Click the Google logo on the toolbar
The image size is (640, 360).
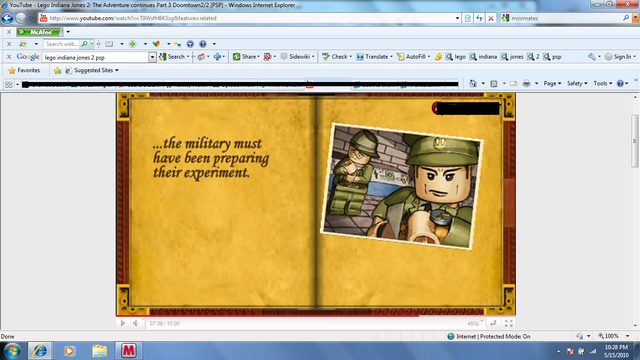[28, 57]
